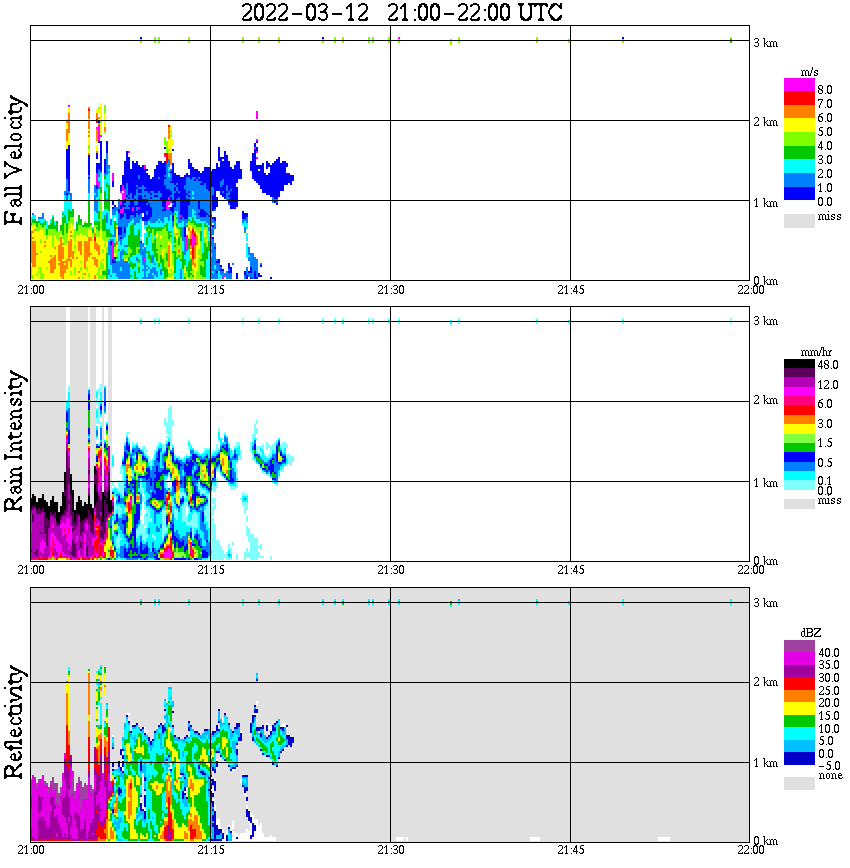Screen dimensions: 850x868
Task: Click the 2 km label of Rain Intensity plot
Action: point(765,400)
